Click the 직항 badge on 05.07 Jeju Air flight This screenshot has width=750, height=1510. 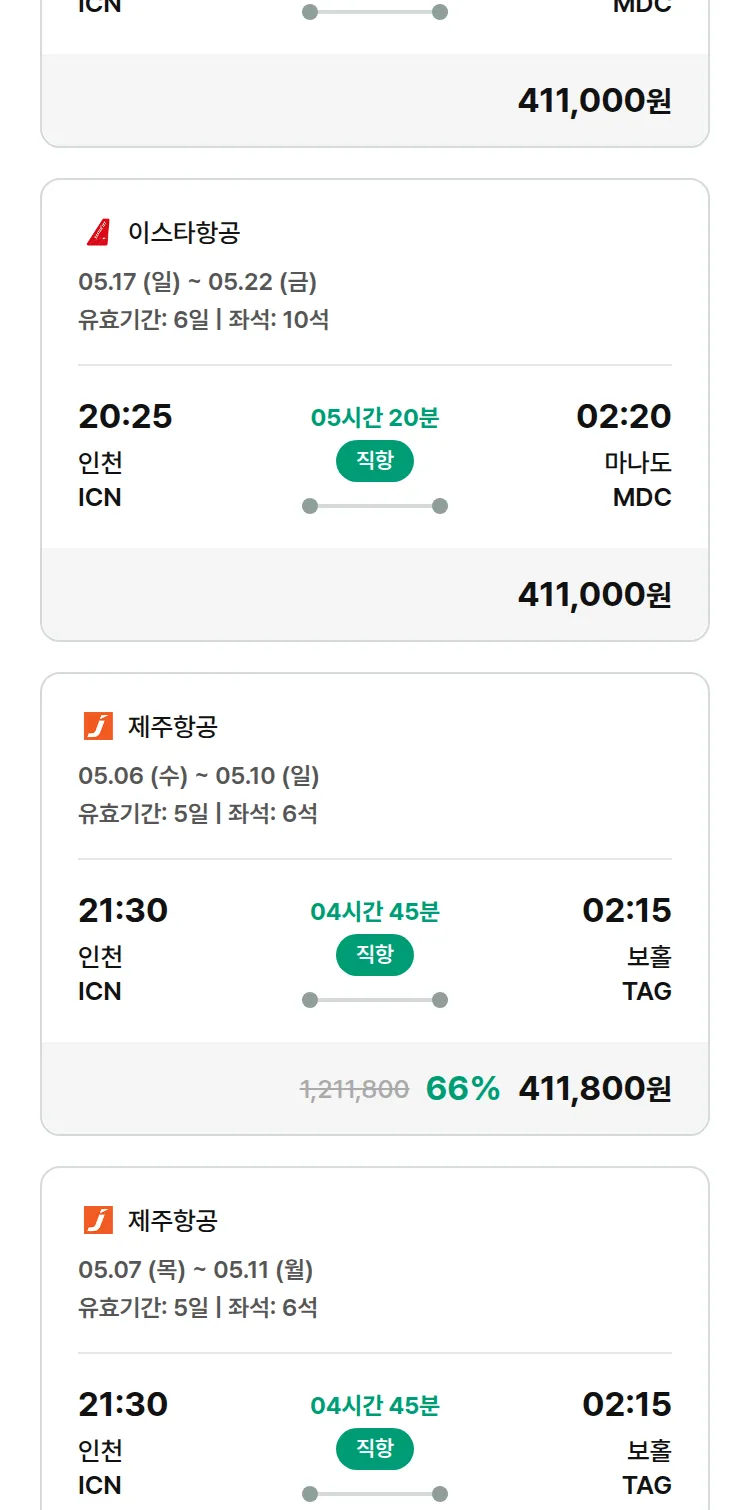(375, 1449)
